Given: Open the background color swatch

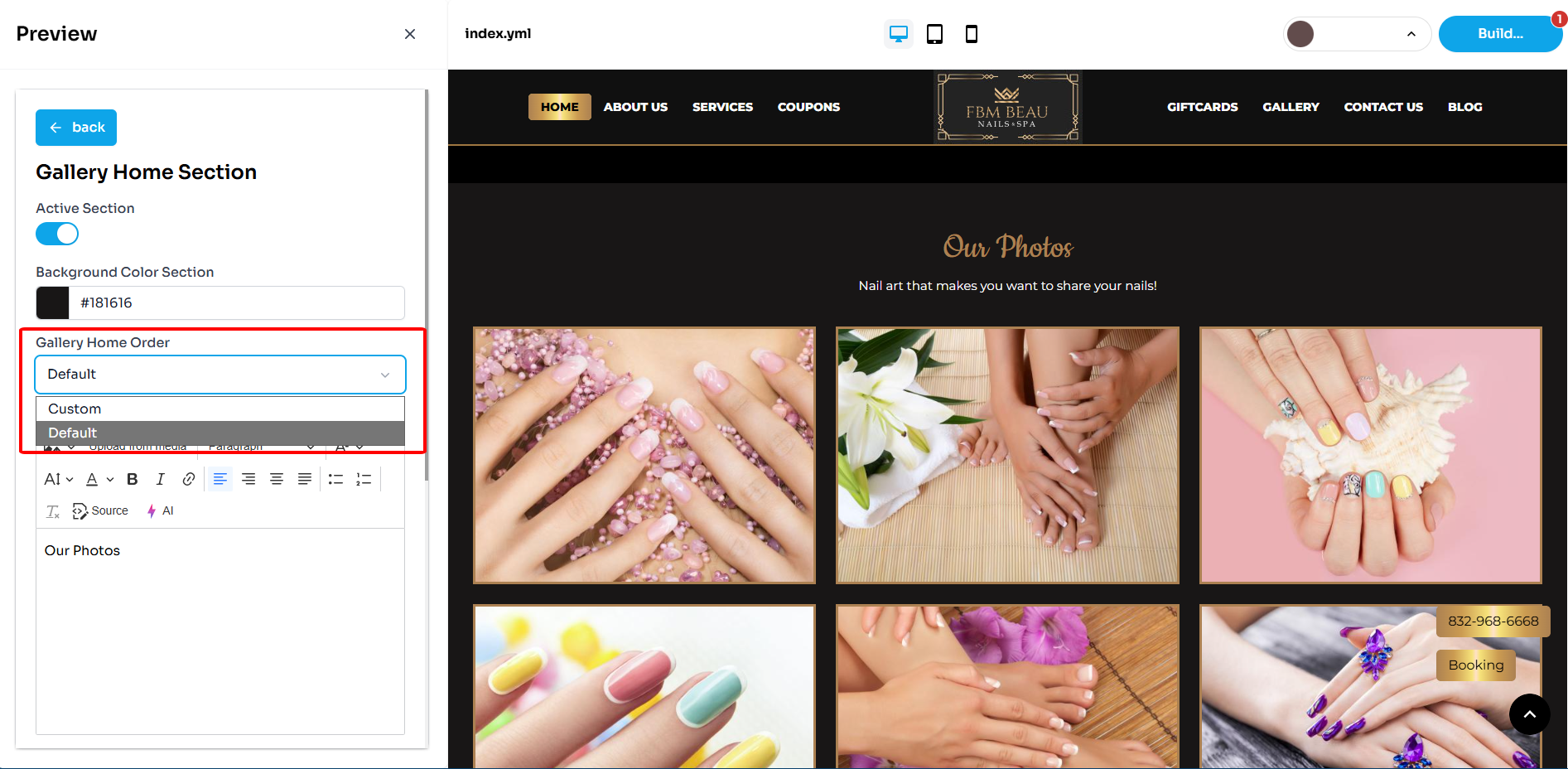Looking at the screenshot, I should (x=52, y=303).
